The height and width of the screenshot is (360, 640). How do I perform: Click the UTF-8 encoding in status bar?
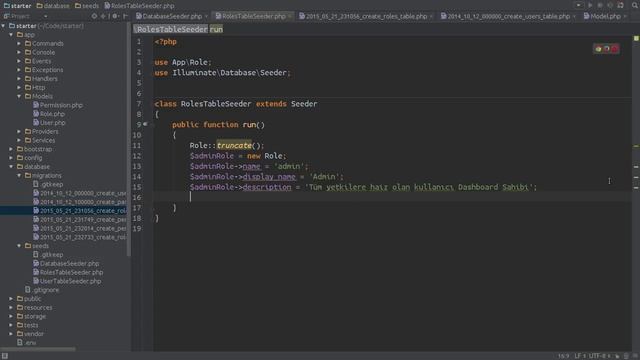pyautogui.click(x=599, y=356)
